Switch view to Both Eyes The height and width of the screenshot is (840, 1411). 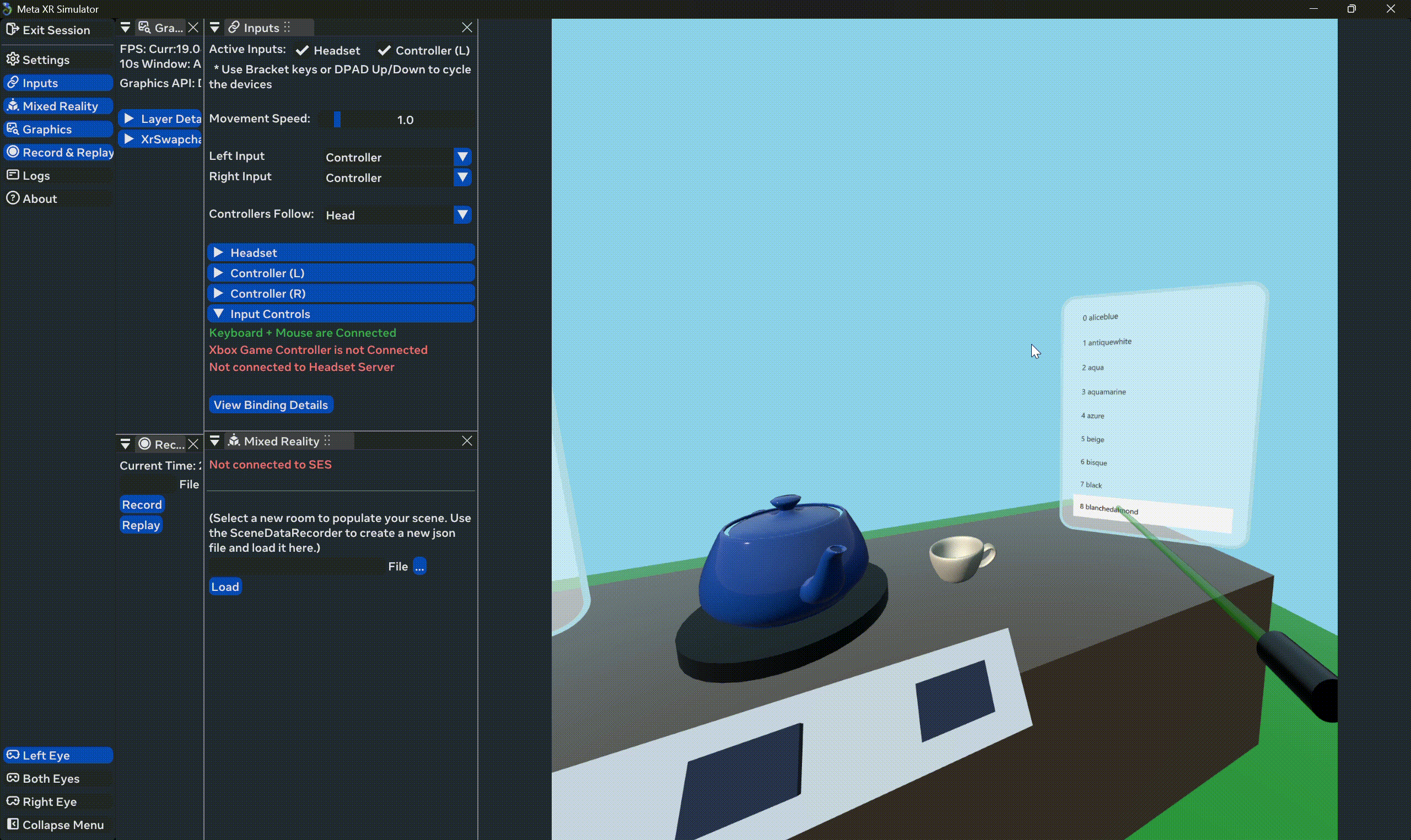coord(51,778)
